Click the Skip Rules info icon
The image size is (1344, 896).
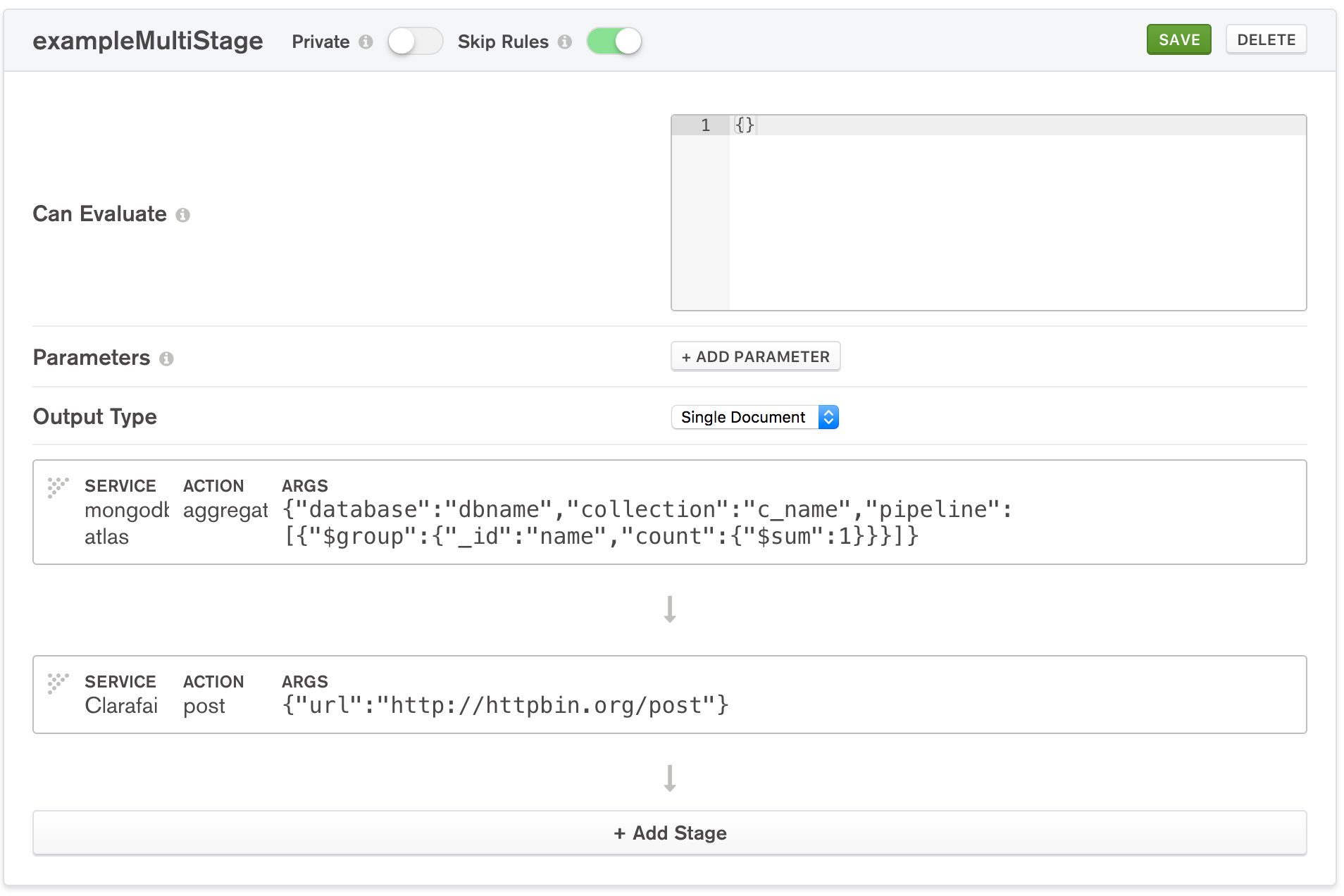(564, 42)
